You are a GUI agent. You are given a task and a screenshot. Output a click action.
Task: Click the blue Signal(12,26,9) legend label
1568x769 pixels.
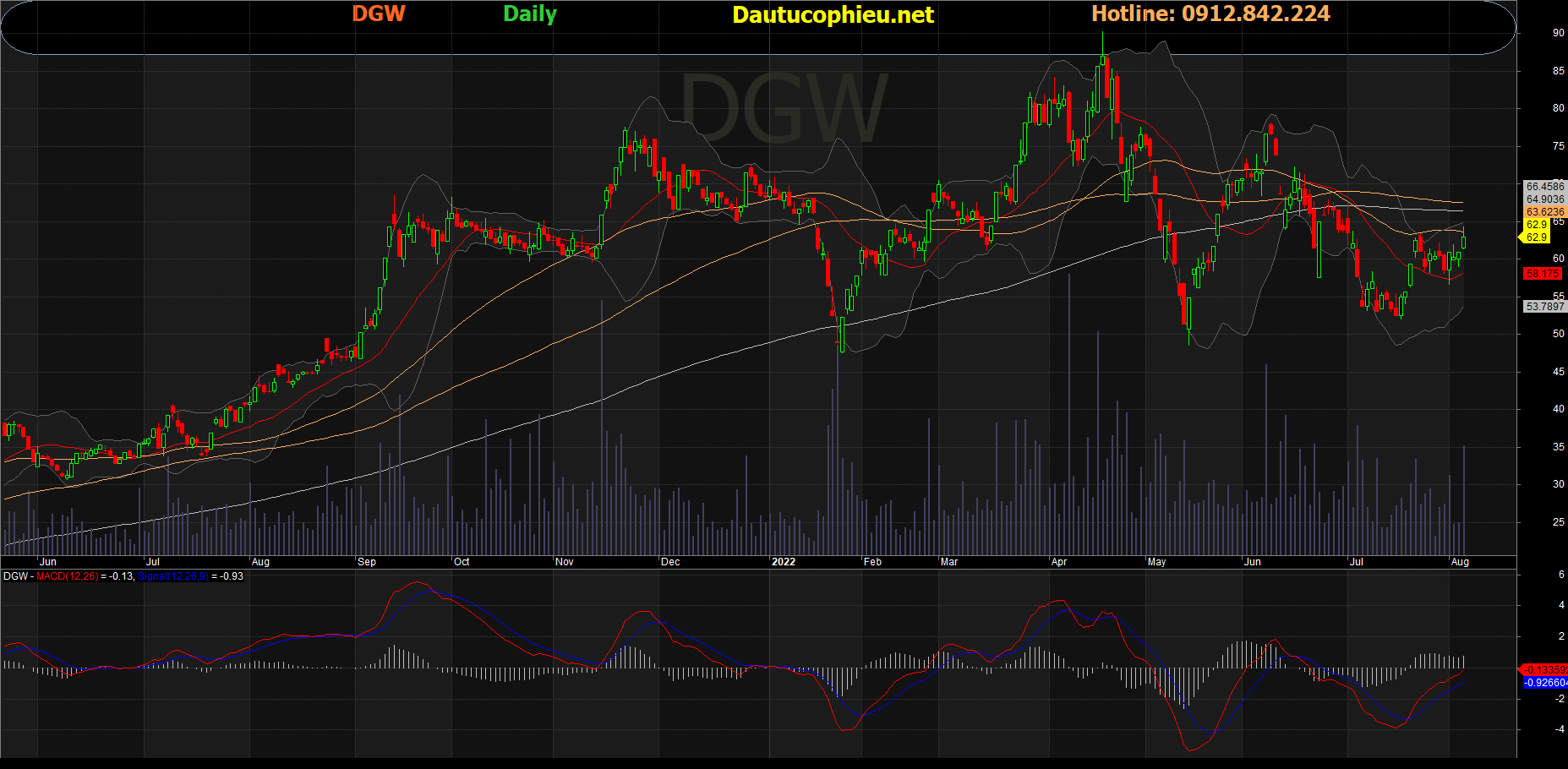tap(172, 576)
